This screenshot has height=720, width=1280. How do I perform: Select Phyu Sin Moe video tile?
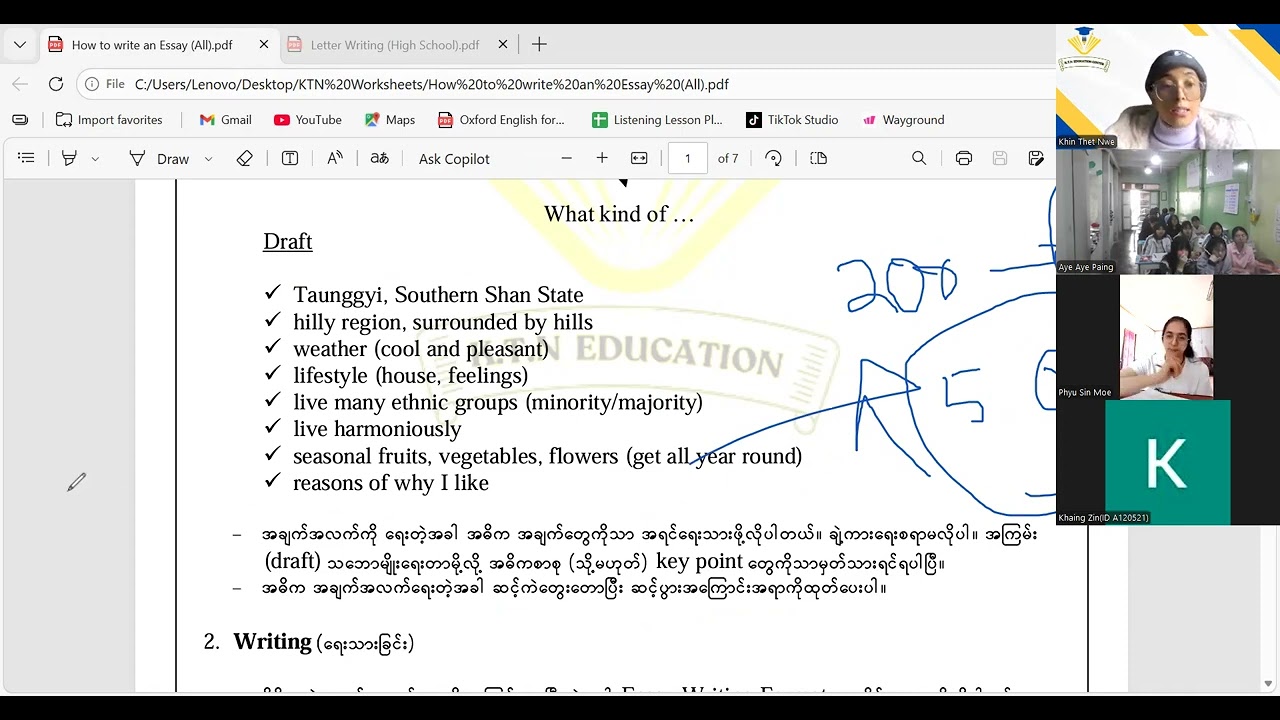point(1168,337)
